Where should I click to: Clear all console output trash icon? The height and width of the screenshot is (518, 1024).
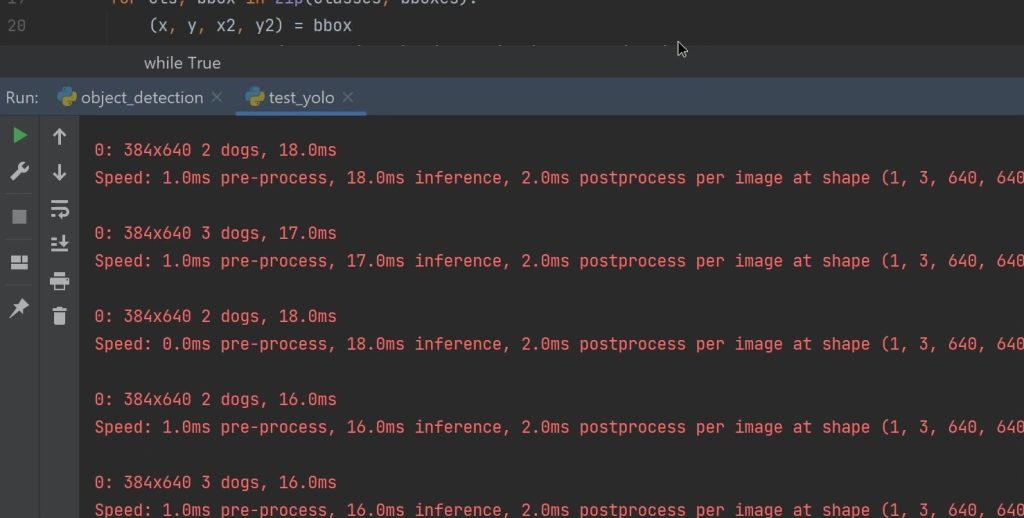tap(59, 316)
